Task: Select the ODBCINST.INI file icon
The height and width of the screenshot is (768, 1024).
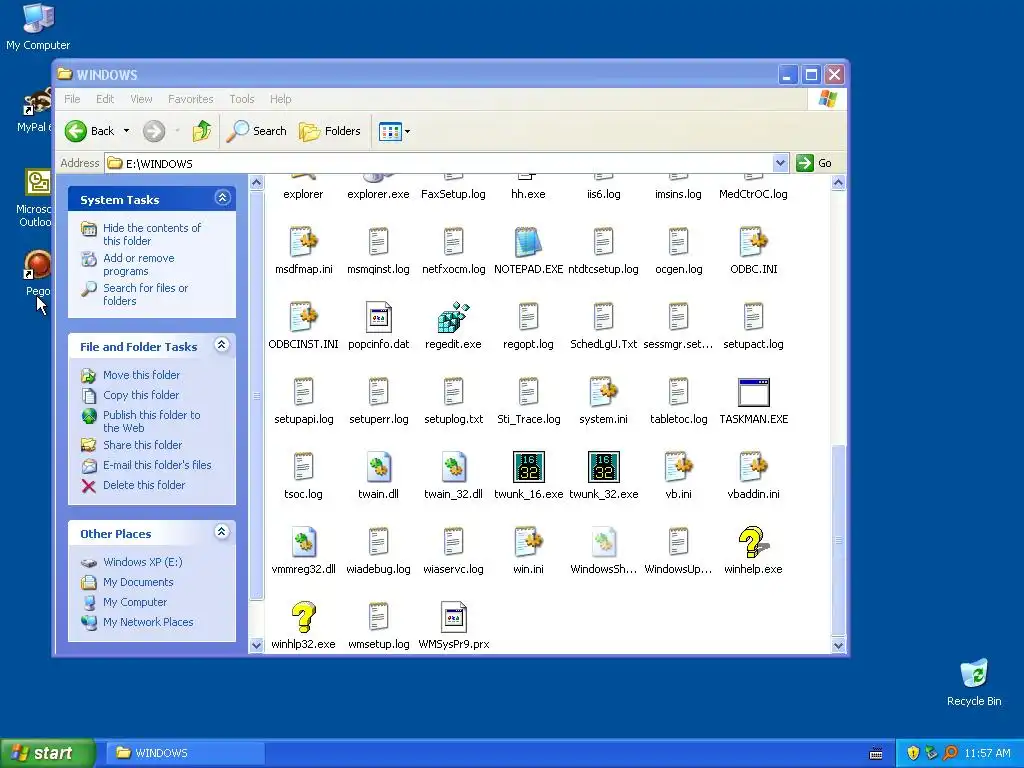Action: click(x=304, y=317)
